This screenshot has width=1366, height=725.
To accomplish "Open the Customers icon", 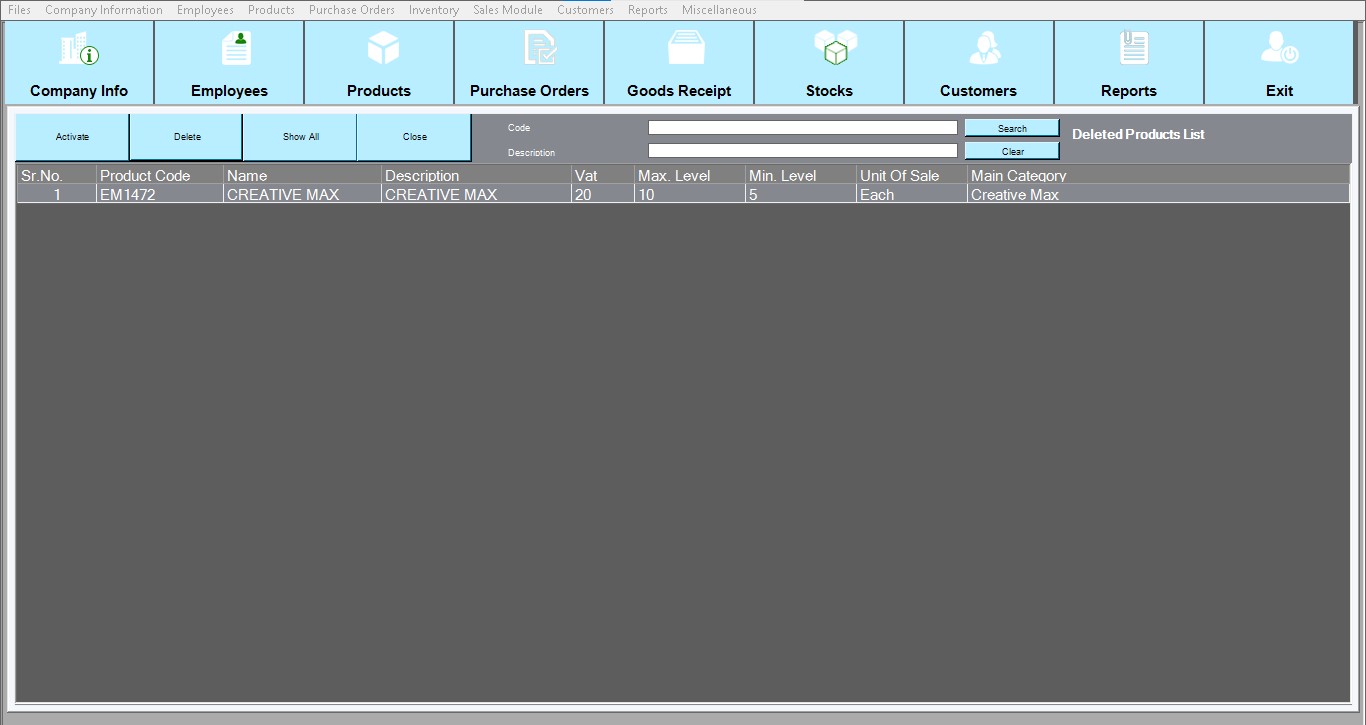I will pos(984,48).
